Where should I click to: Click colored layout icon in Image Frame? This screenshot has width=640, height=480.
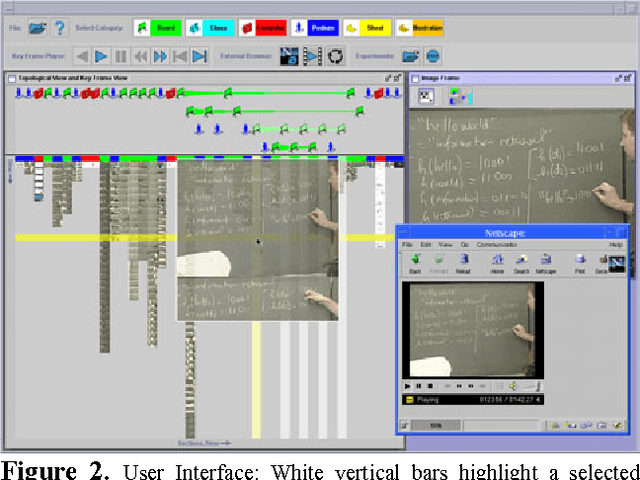click(461, 97)
